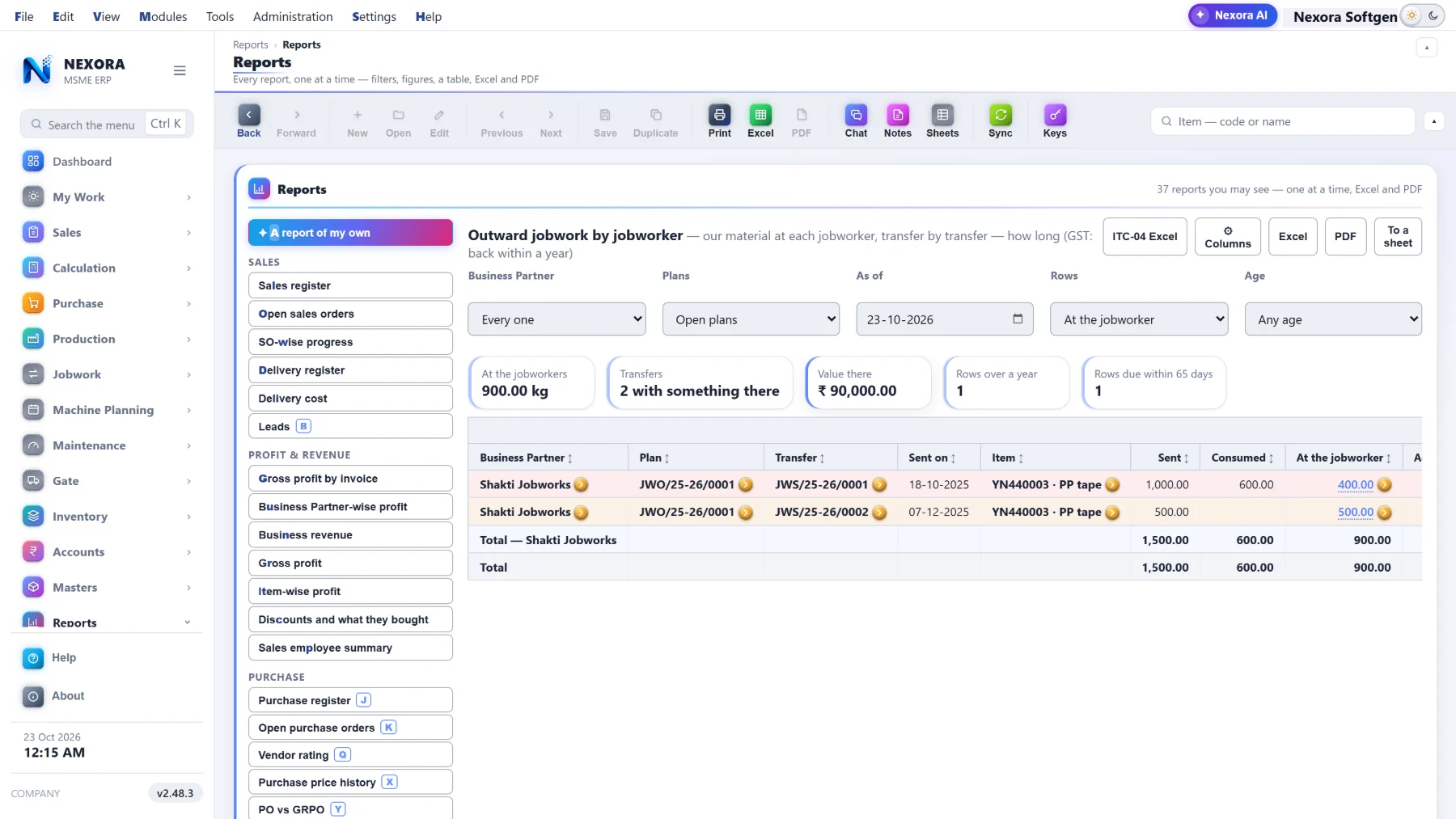
Task: Open the Rows dropdown At the jobworker
Action: tap(1139, 319)
